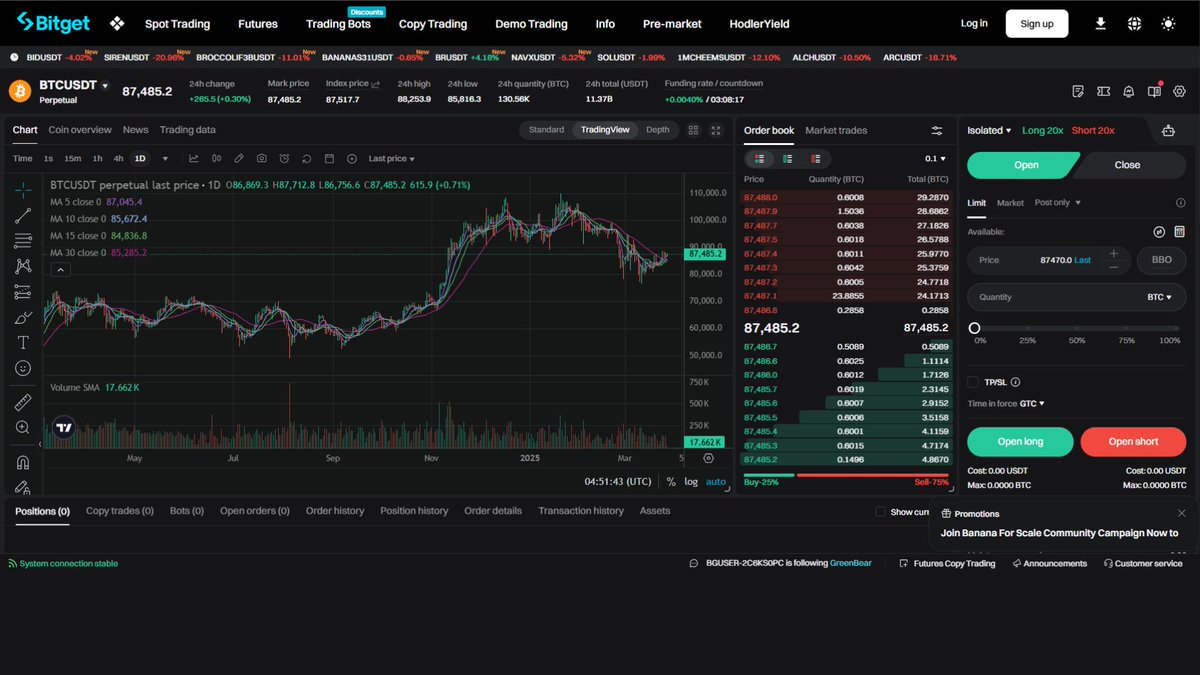Open the 0.1 order book depth dropdown
Image resolution: width=1200 pixels, height=675 pixels.
(x=935, y=158)
